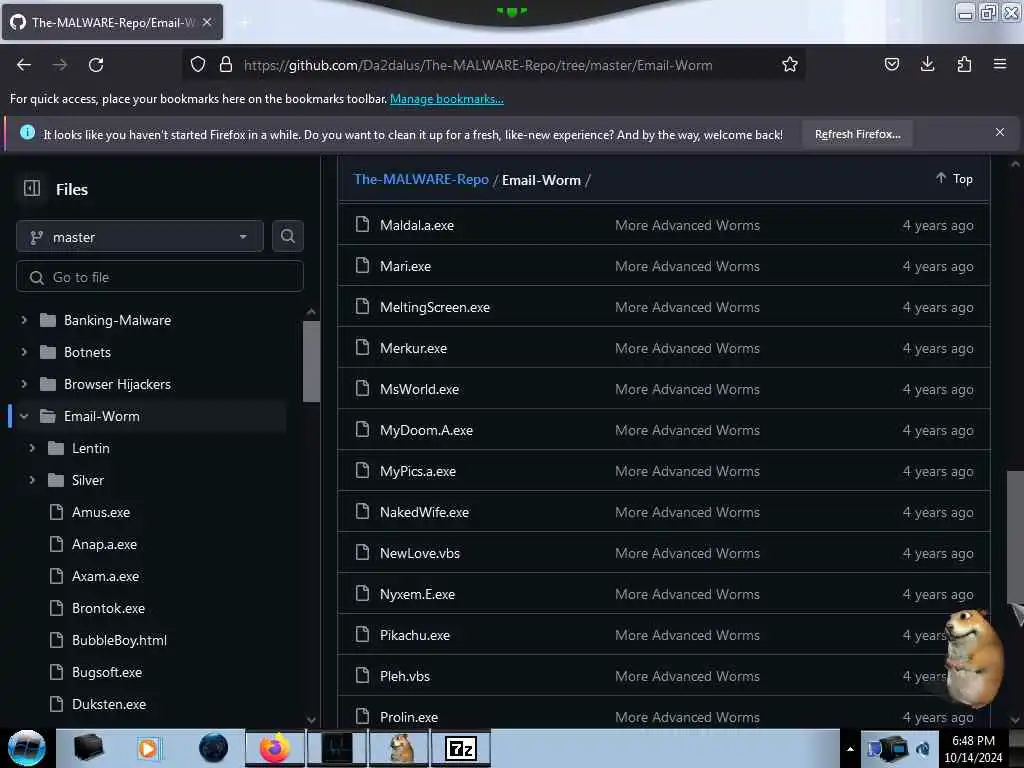Open the tracking protection shield icon
The width and height of the screenshot is (1024, 768).
198,65
